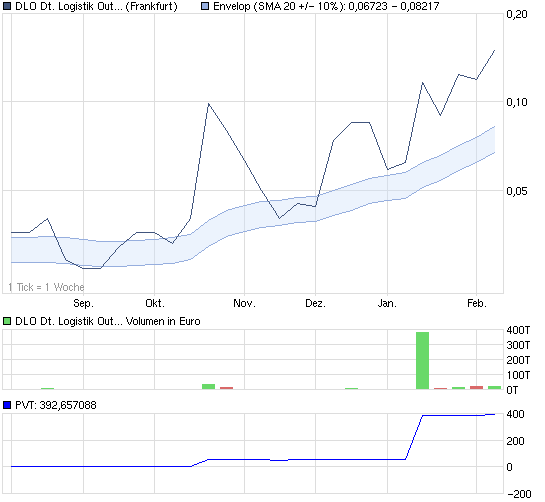This screenshot has width=545, height=502.
Task: Click the '1 Tick = 1 Woche' note
Action: (46, 287)
